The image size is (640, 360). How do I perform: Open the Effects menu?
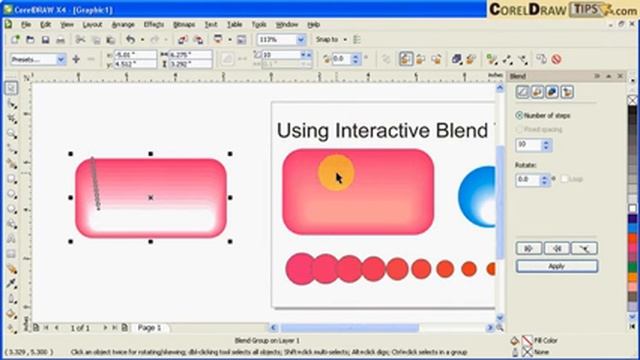pos(153,24)
